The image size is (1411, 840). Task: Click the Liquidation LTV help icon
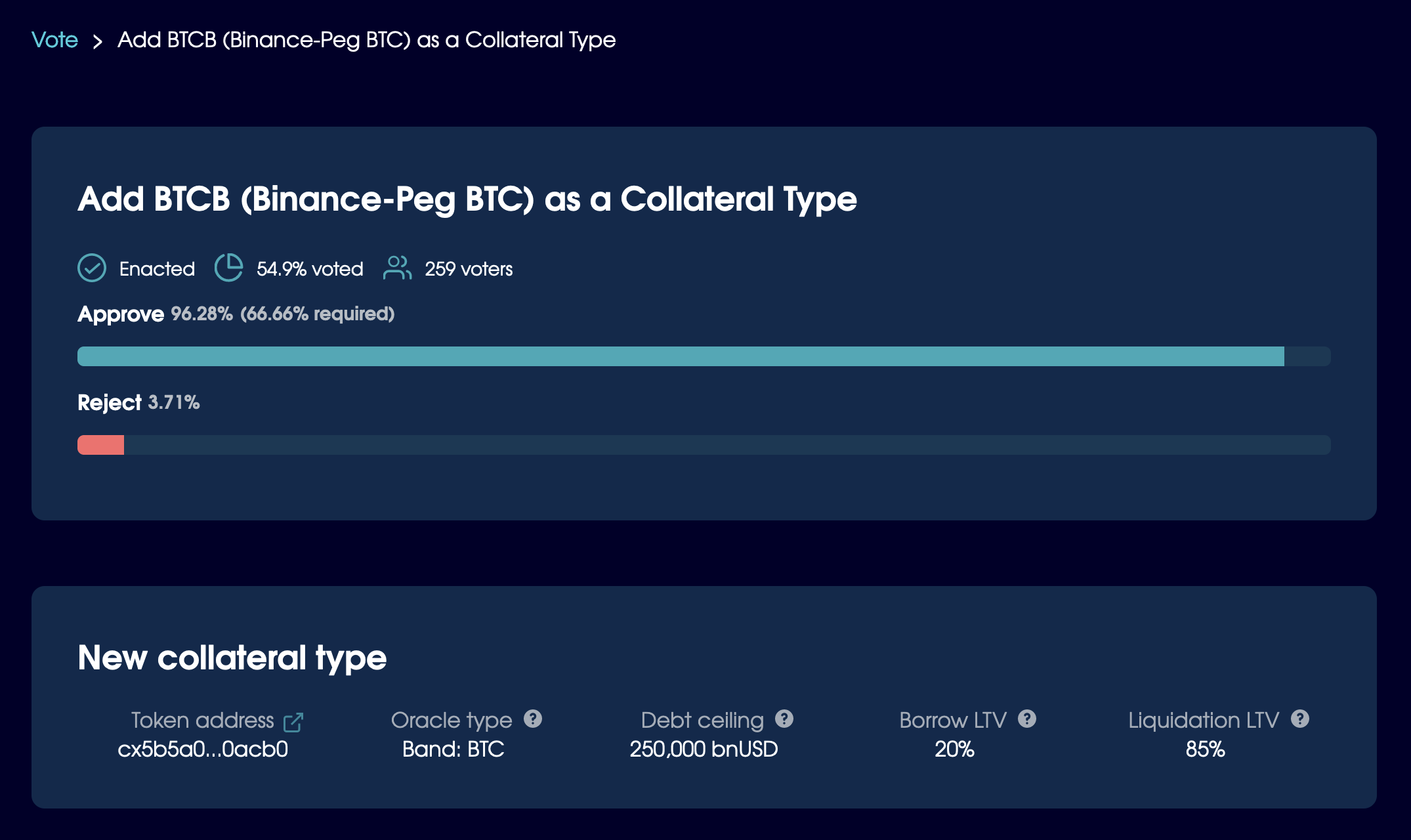pos(1300,719)
